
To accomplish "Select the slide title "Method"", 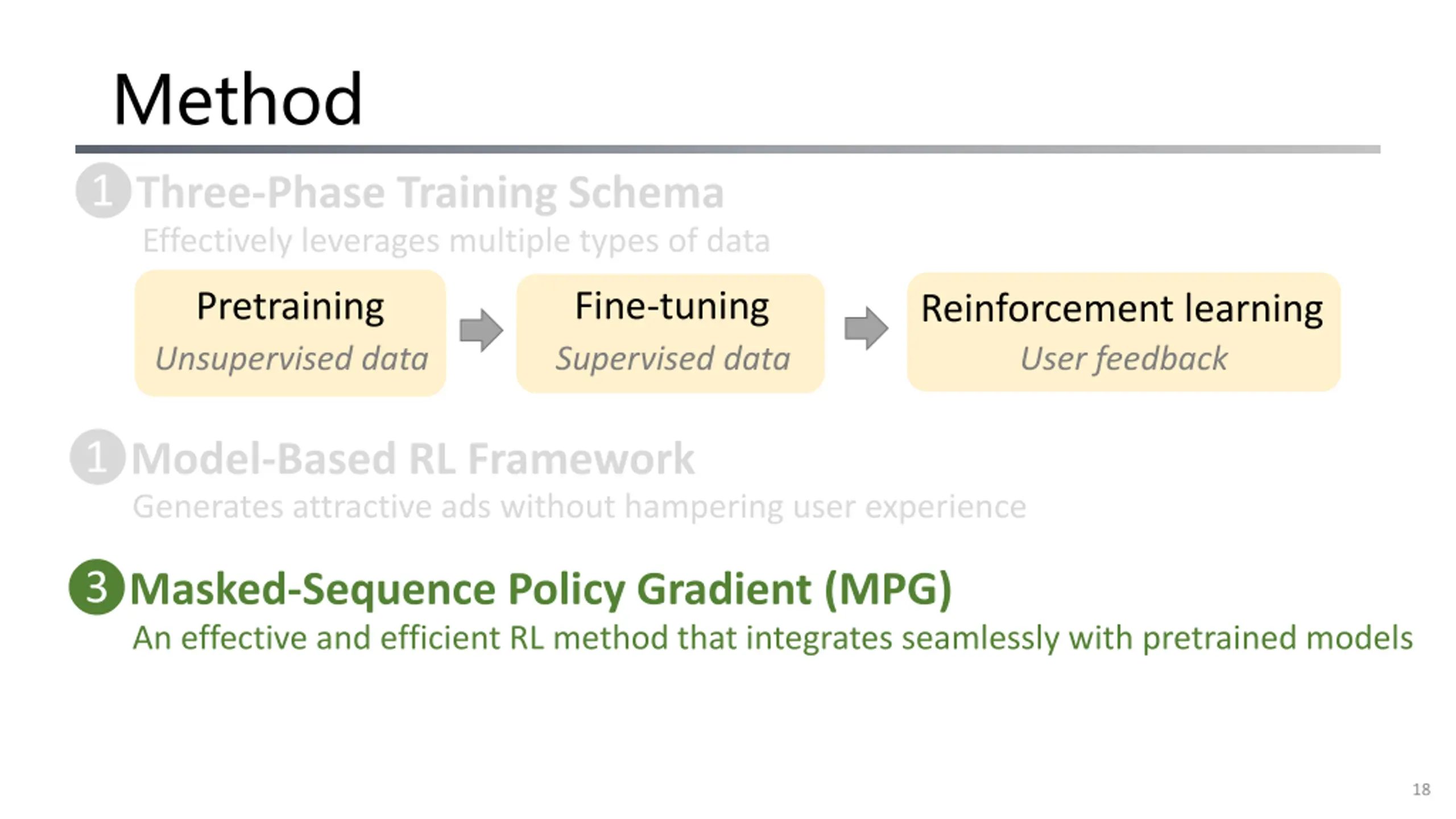I will [x=237, y=100].
